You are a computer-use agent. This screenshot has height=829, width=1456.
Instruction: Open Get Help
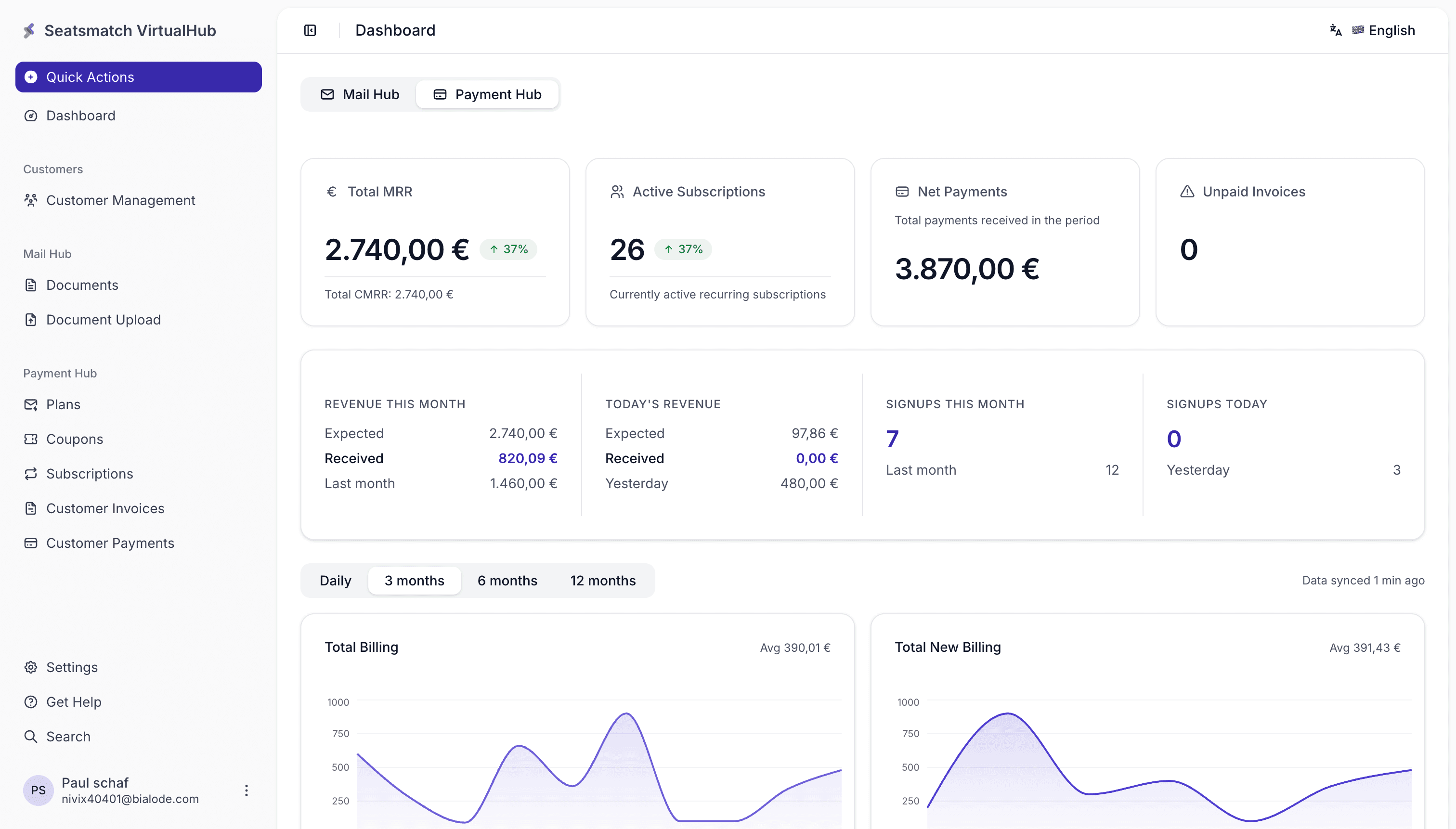click(138, 702)
